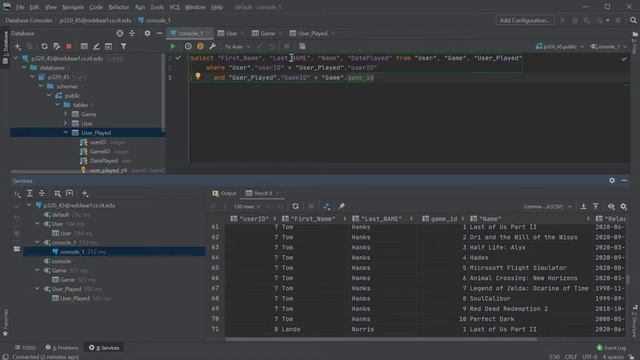This screenshot has width=640, height=360.
Task: Click Add Service plus icon in Services toolbar
Action: pos(85,193)
